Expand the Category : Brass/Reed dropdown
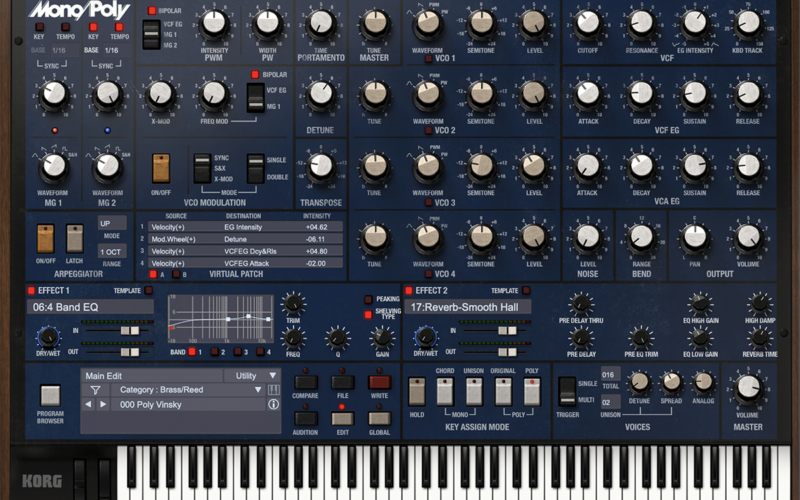 pos(189,390)
